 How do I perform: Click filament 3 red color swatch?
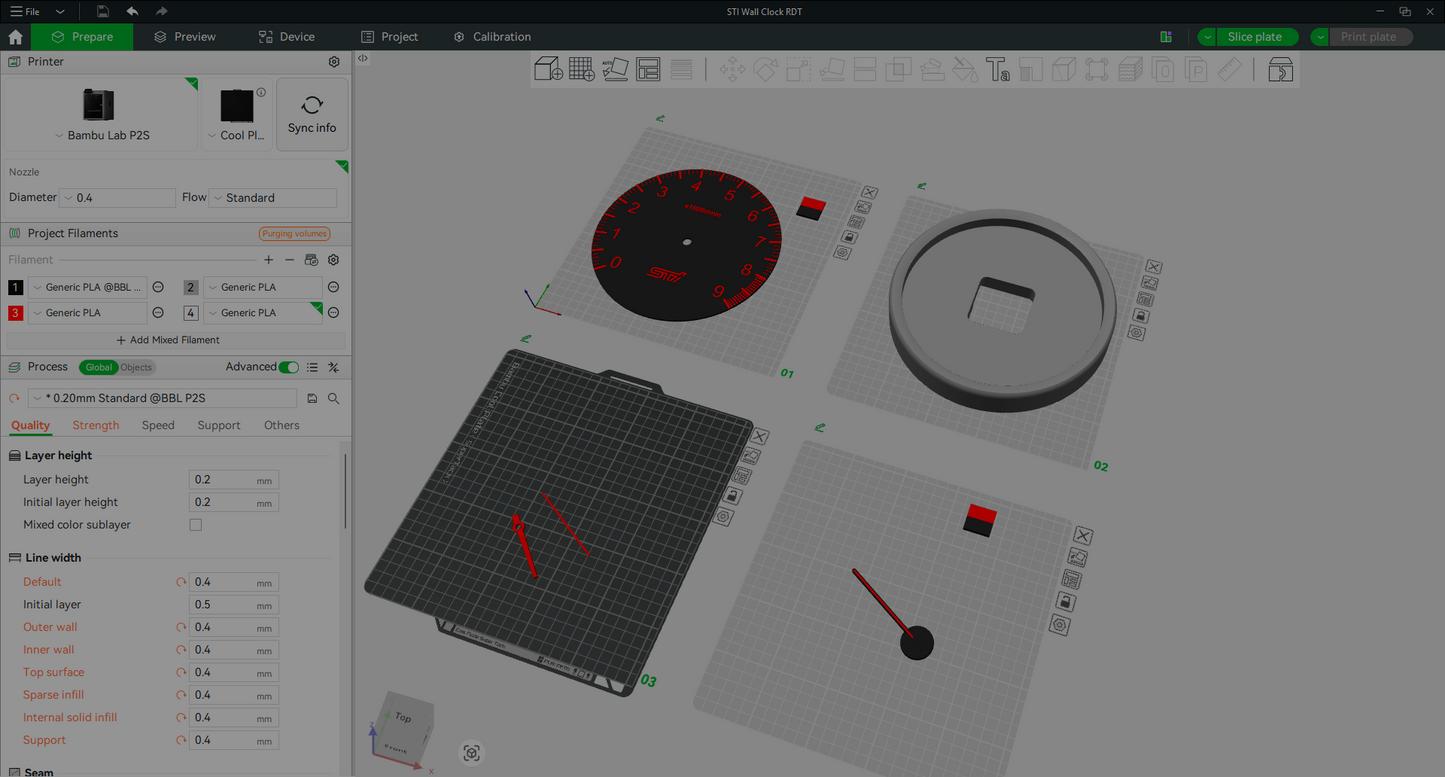click(x=15, y=313)
